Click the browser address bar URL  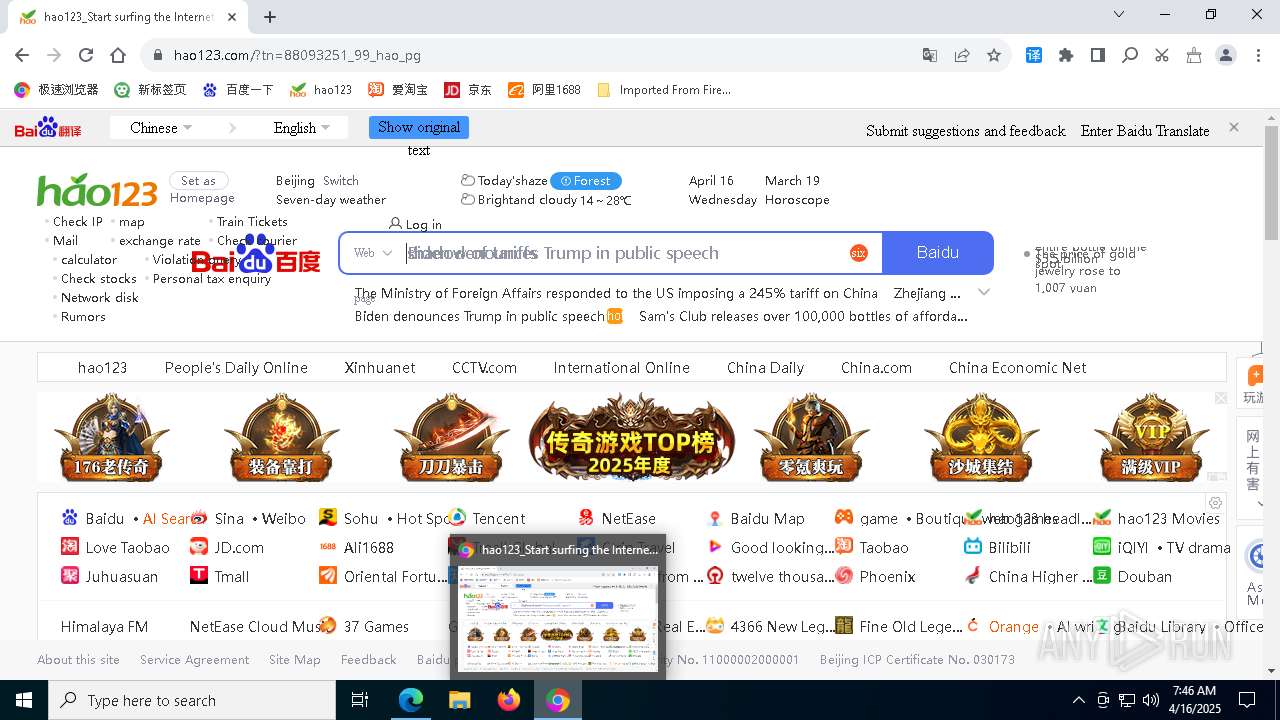(x=297, y=55)
